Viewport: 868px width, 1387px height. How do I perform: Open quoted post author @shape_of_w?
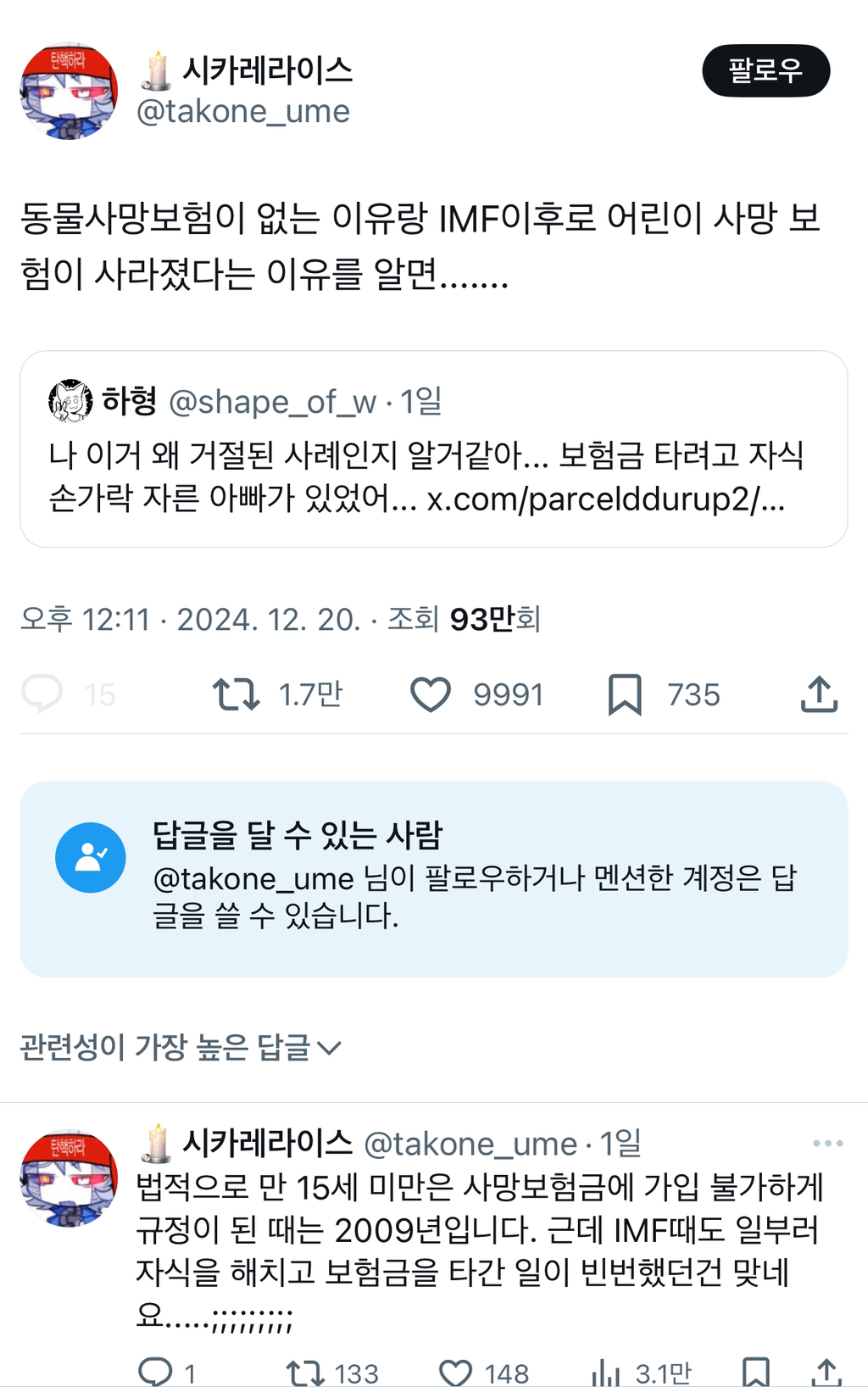point(272,402)
